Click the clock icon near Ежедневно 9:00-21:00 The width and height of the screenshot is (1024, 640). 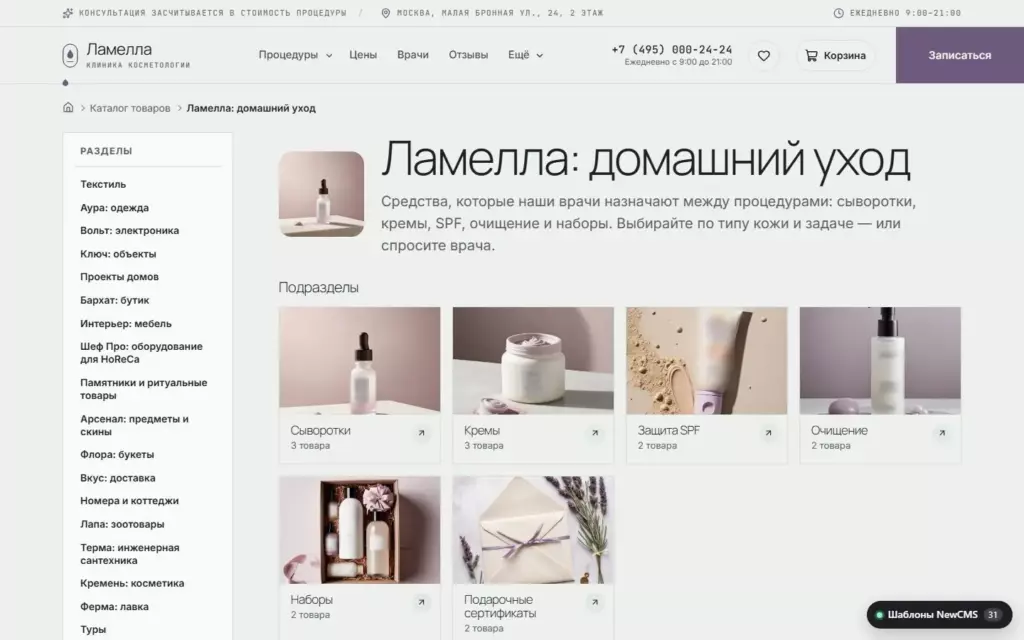(839, 13)
